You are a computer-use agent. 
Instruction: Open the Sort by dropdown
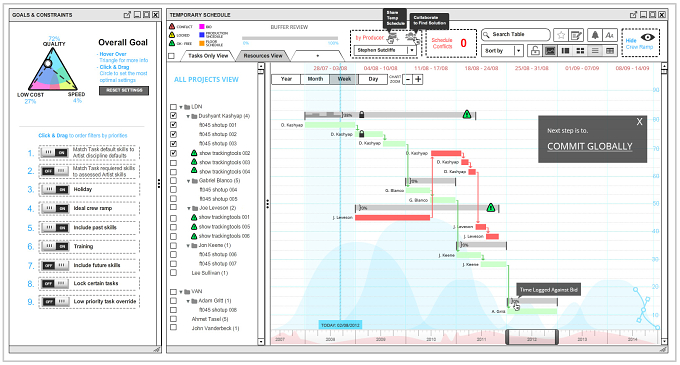[503, 51]
